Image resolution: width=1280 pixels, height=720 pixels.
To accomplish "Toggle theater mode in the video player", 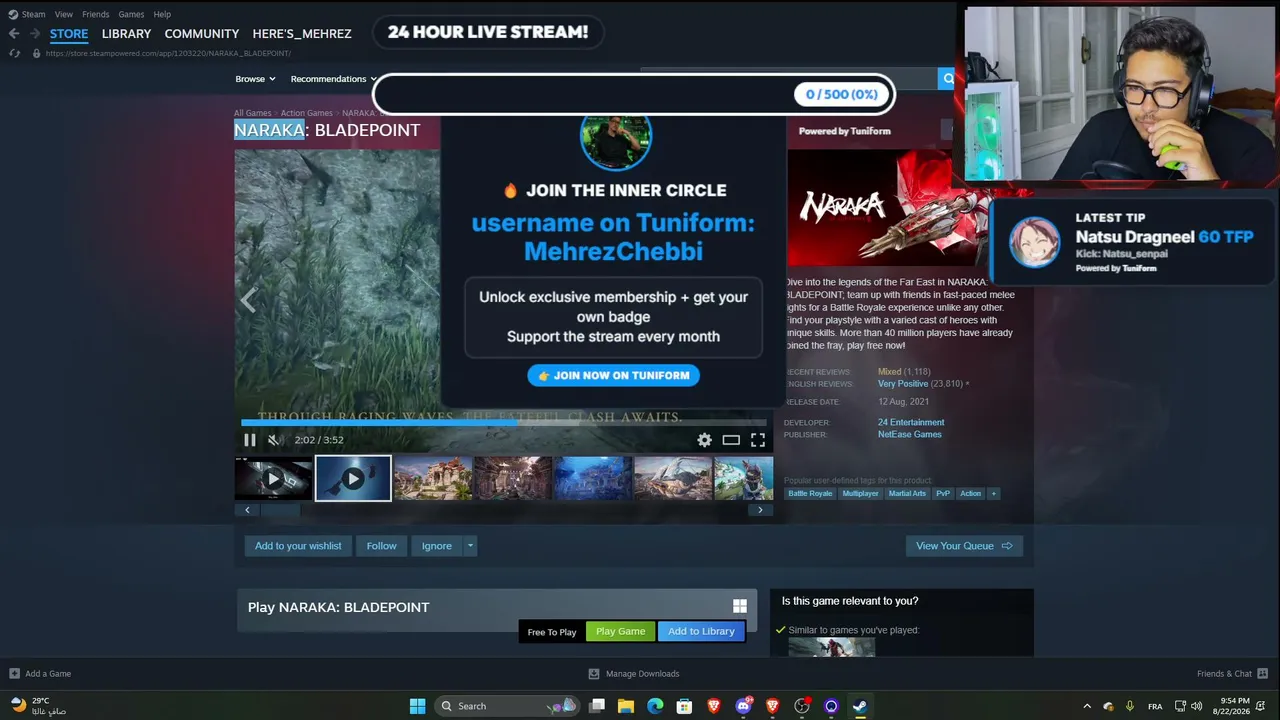I will click(x=731, y=440).
